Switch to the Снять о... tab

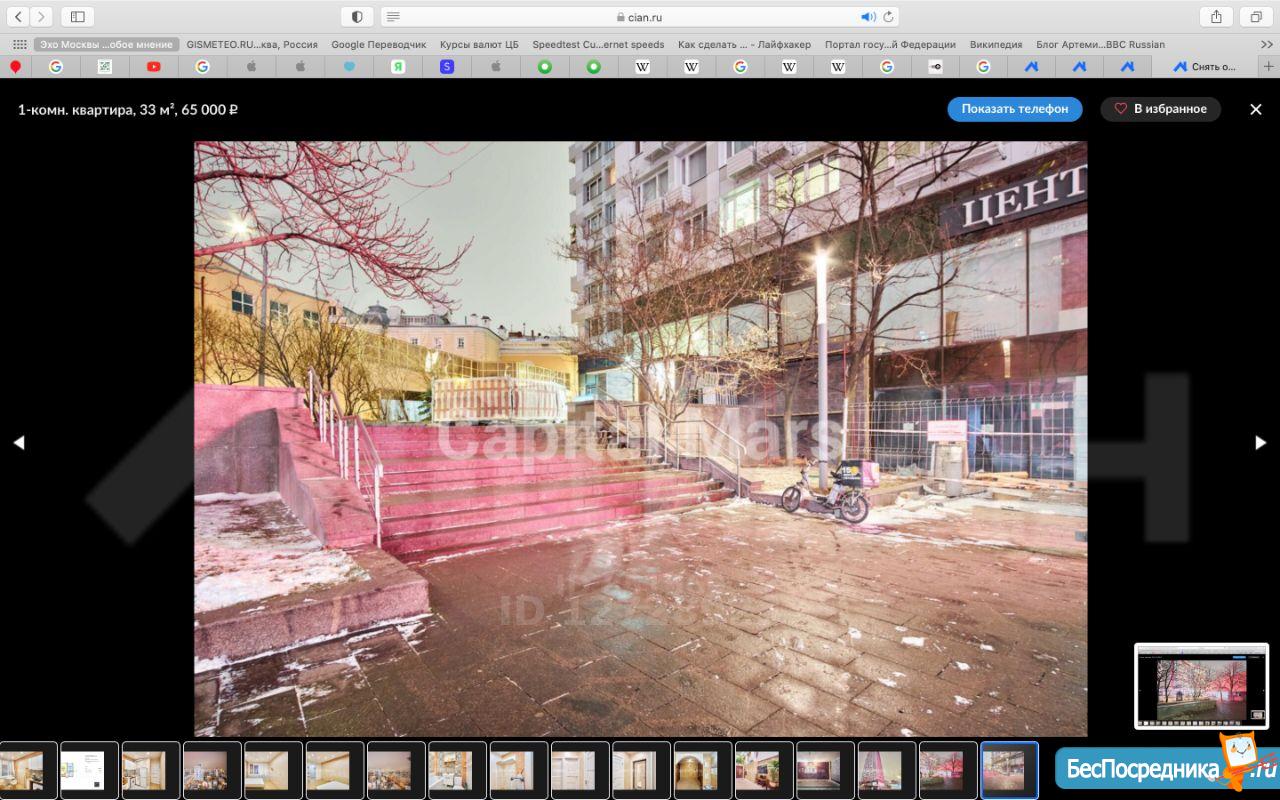pos(1205,66)
